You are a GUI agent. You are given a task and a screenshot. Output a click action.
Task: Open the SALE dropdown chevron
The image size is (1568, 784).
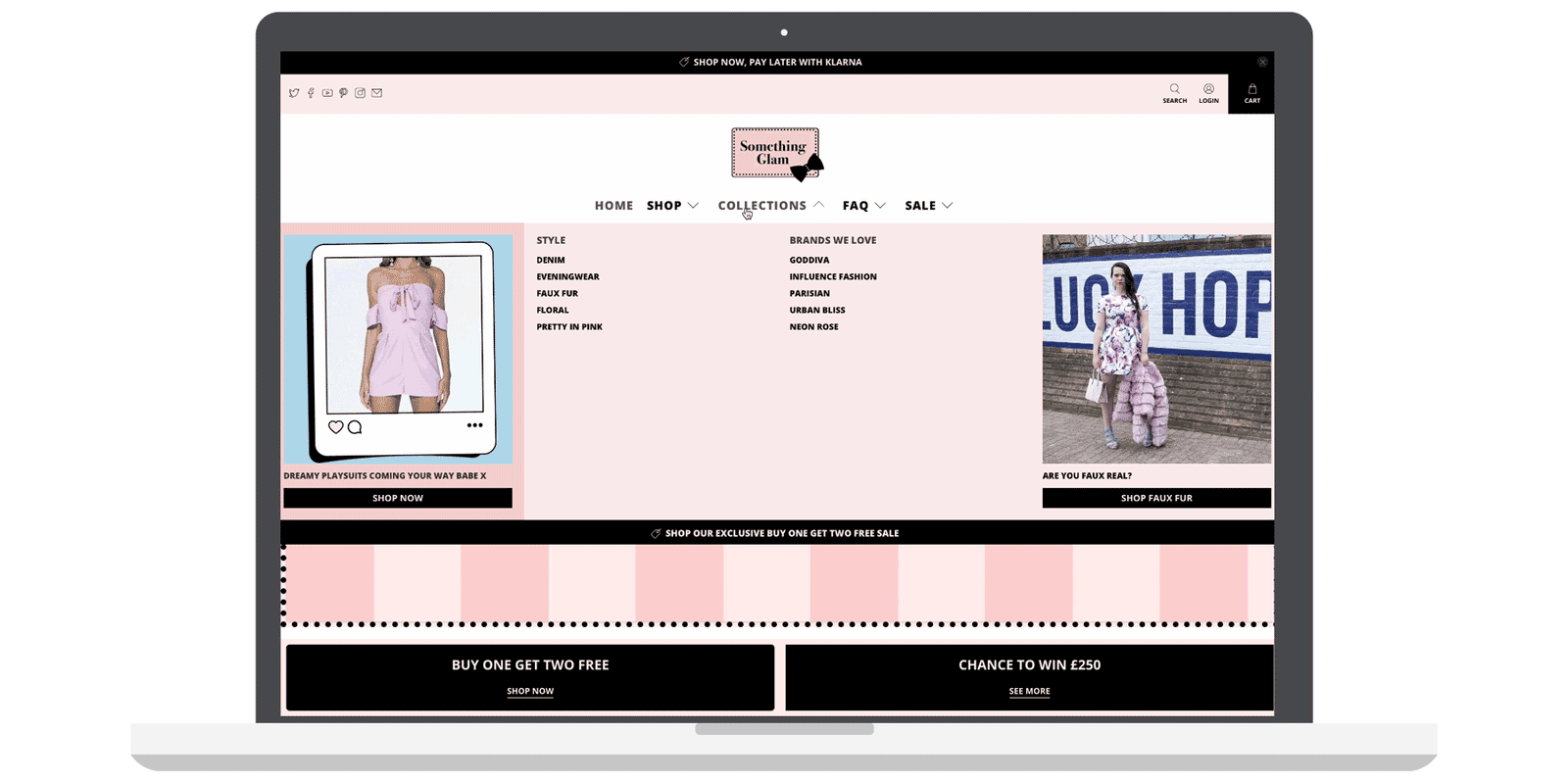(947, 206)
